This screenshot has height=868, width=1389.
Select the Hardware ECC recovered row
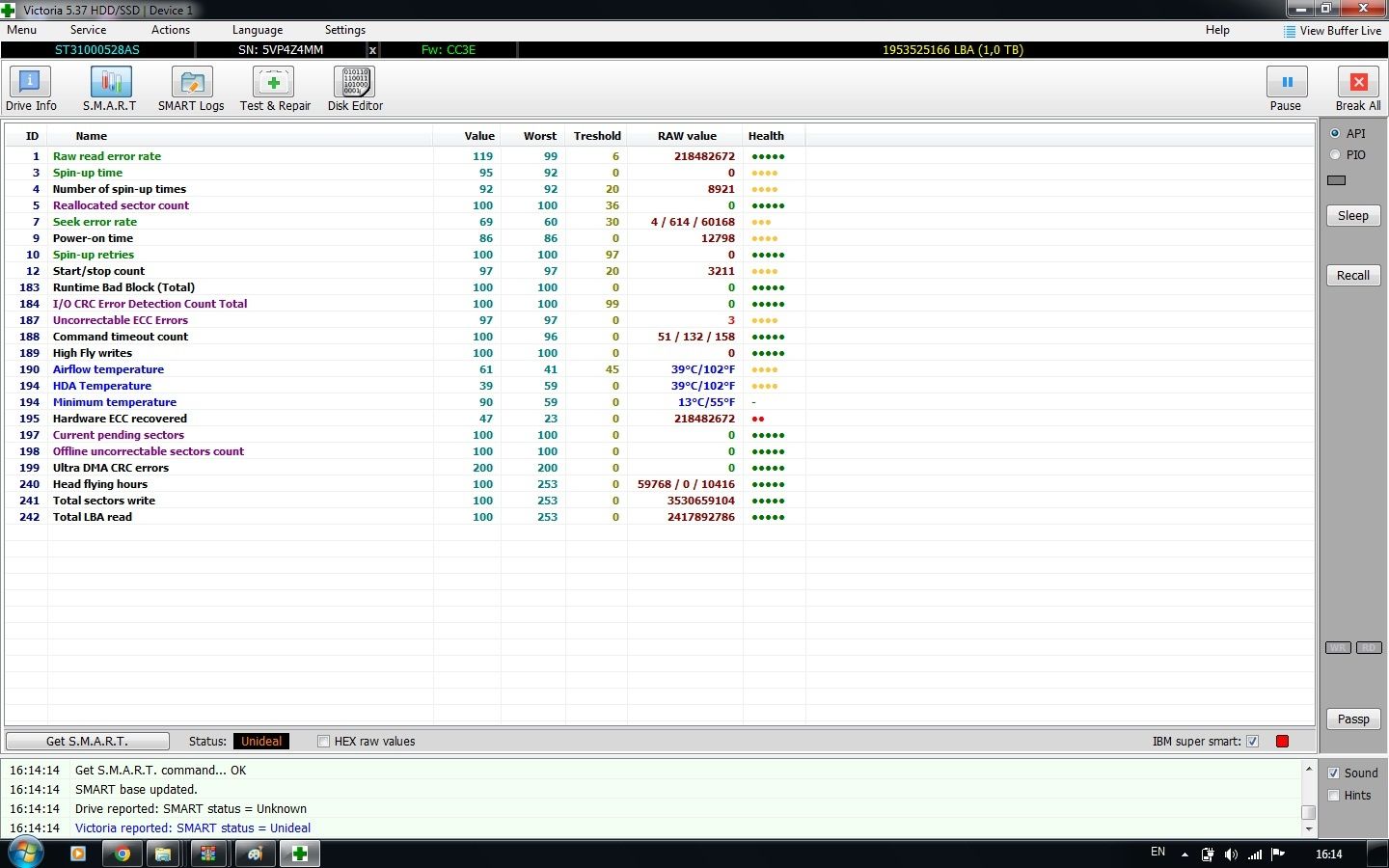(660, 419)
